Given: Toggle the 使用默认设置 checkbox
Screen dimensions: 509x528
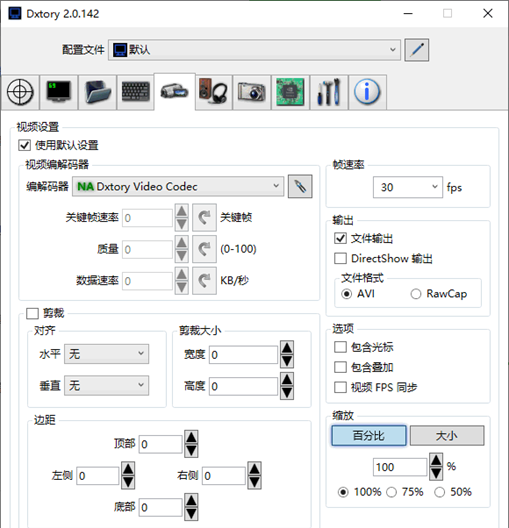Looking at the screenshot, I should pos(25,145).
